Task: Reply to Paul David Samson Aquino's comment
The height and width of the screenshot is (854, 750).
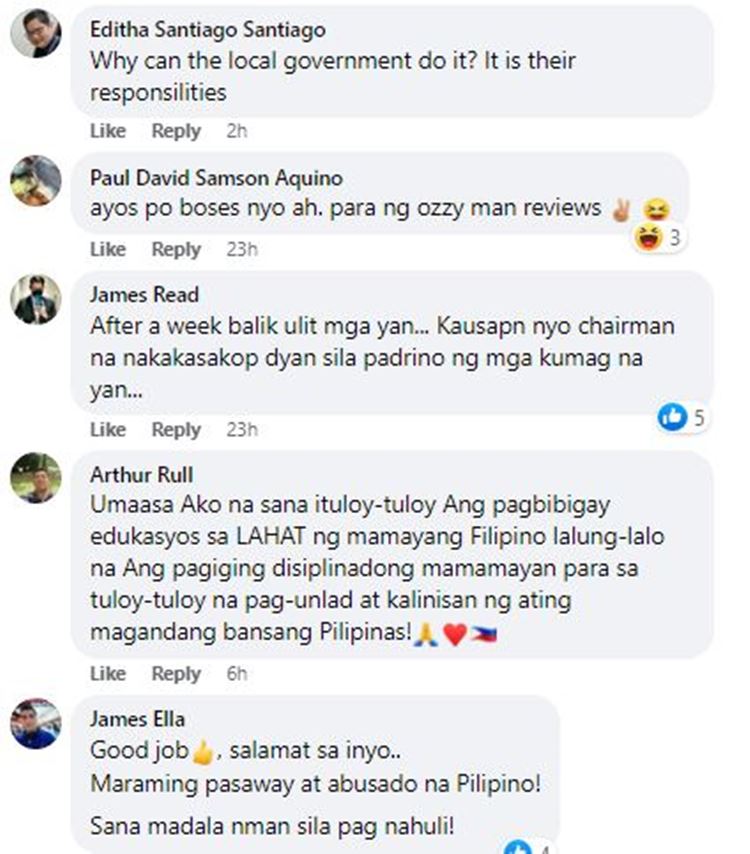Action: coord(176,249)
